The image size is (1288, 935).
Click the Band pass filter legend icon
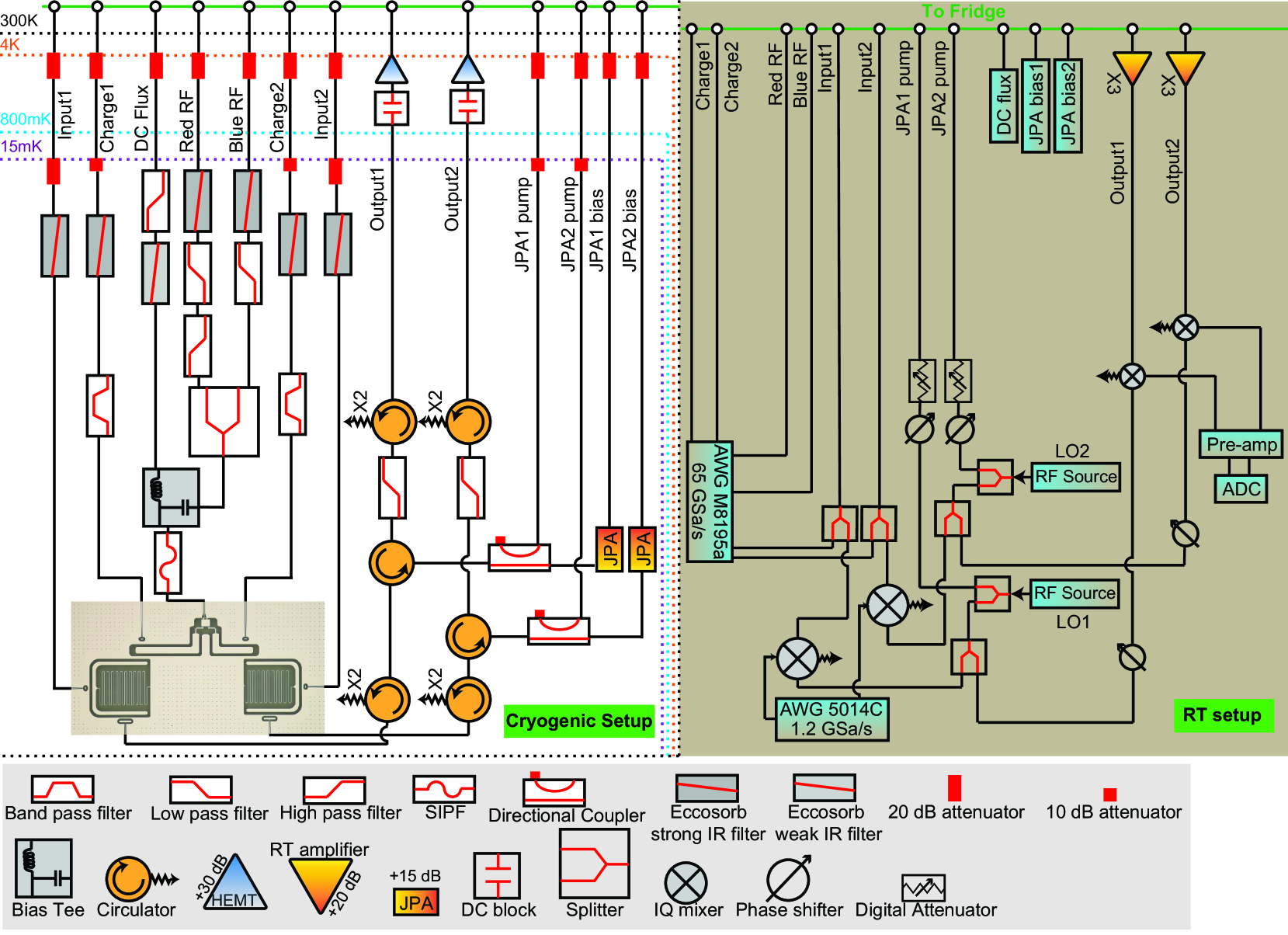pyautogui.click(x=62, y=789)
